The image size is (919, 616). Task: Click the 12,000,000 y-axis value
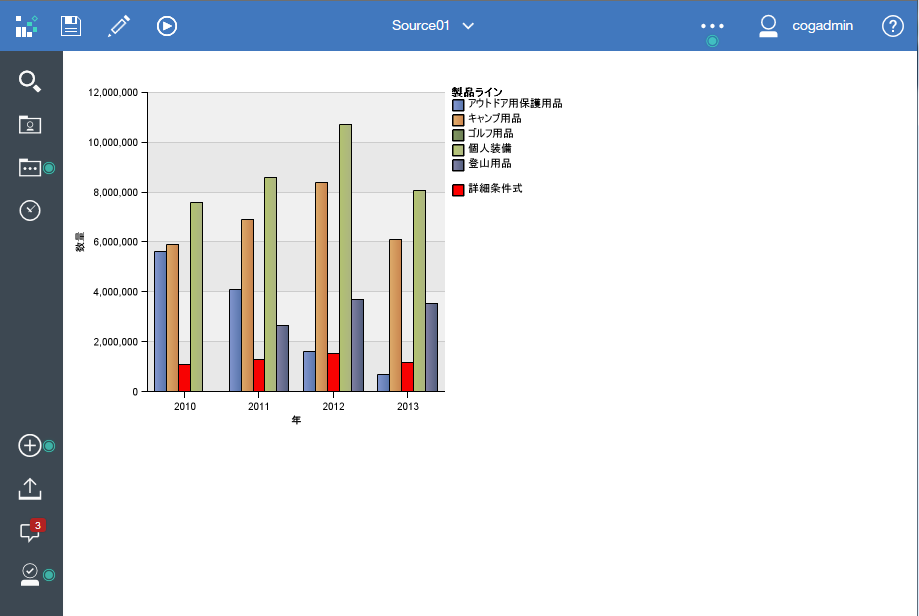(113, 93)
